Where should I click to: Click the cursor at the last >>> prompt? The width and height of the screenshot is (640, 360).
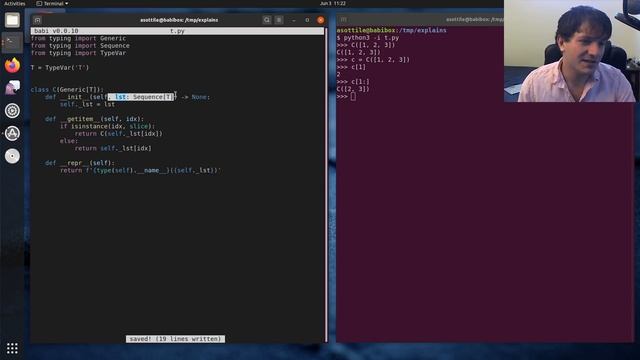click(353, 97)
